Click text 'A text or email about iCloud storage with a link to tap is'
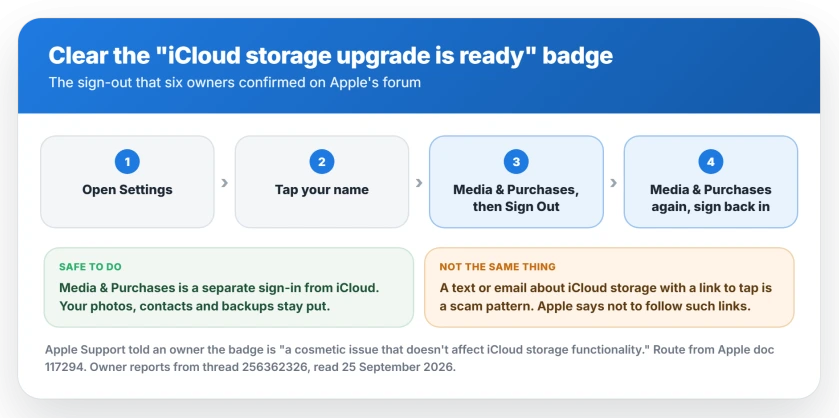839x418 pixels. [606, 288]
